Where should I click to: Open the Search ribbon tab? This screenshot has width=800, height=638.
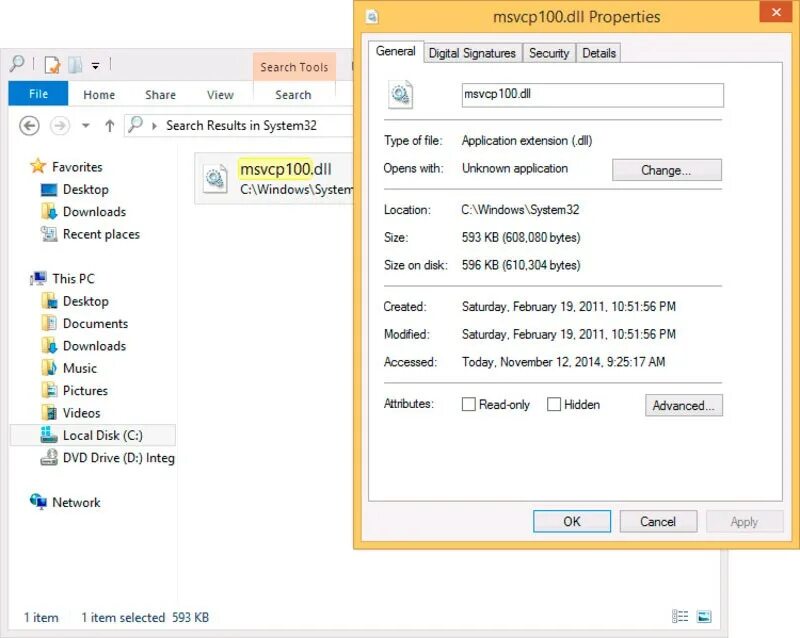293,95
